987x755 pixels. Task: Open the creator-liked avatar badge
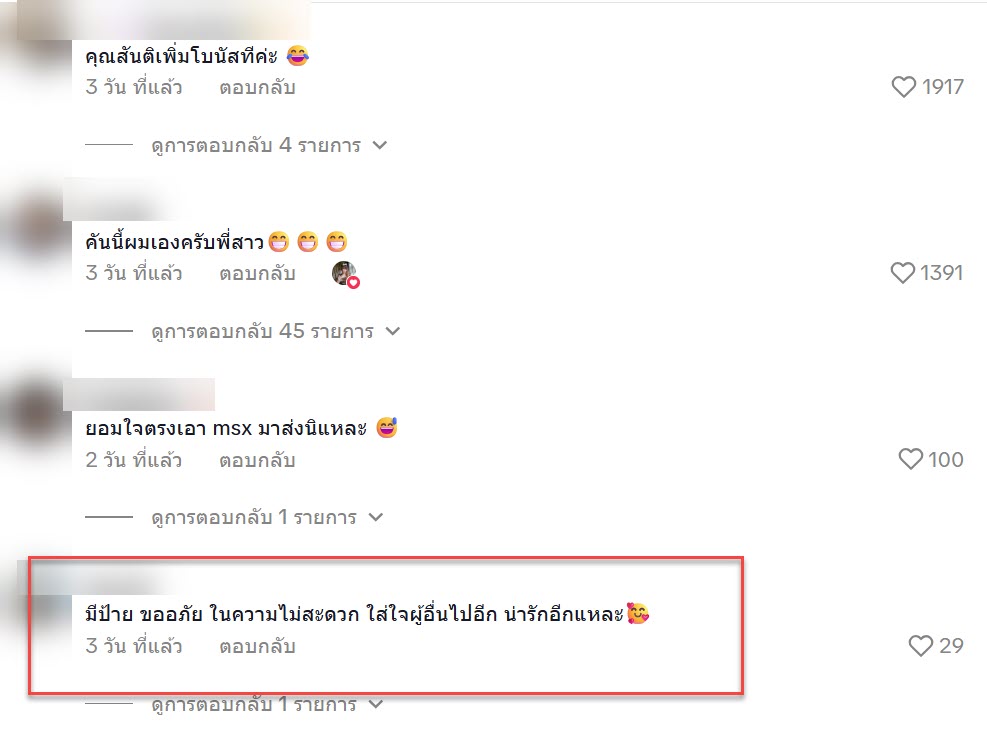point(345,275)
